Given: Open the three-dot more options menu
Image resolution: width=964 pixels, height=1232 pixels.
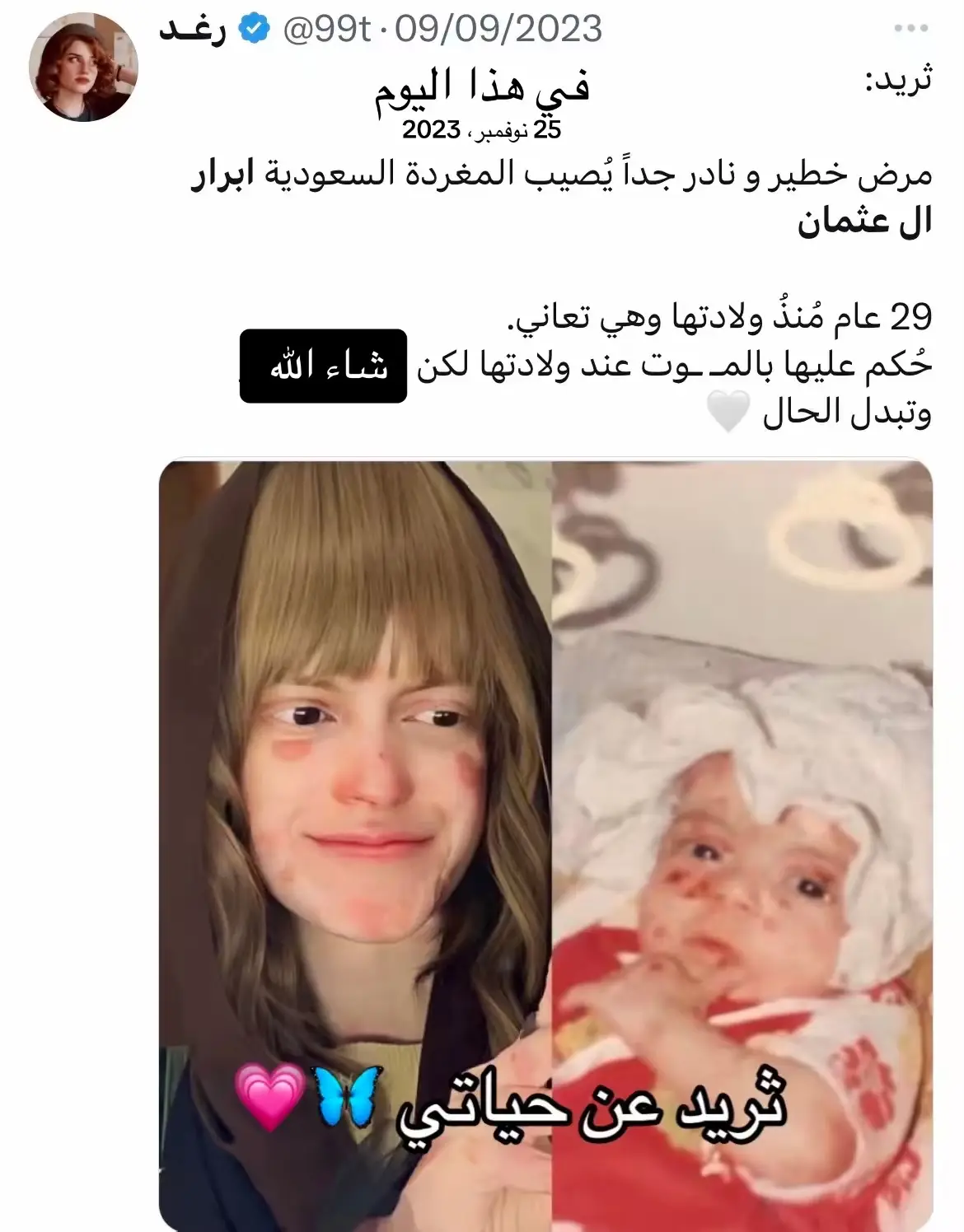Looking at the screenshot, I should 911,29.
